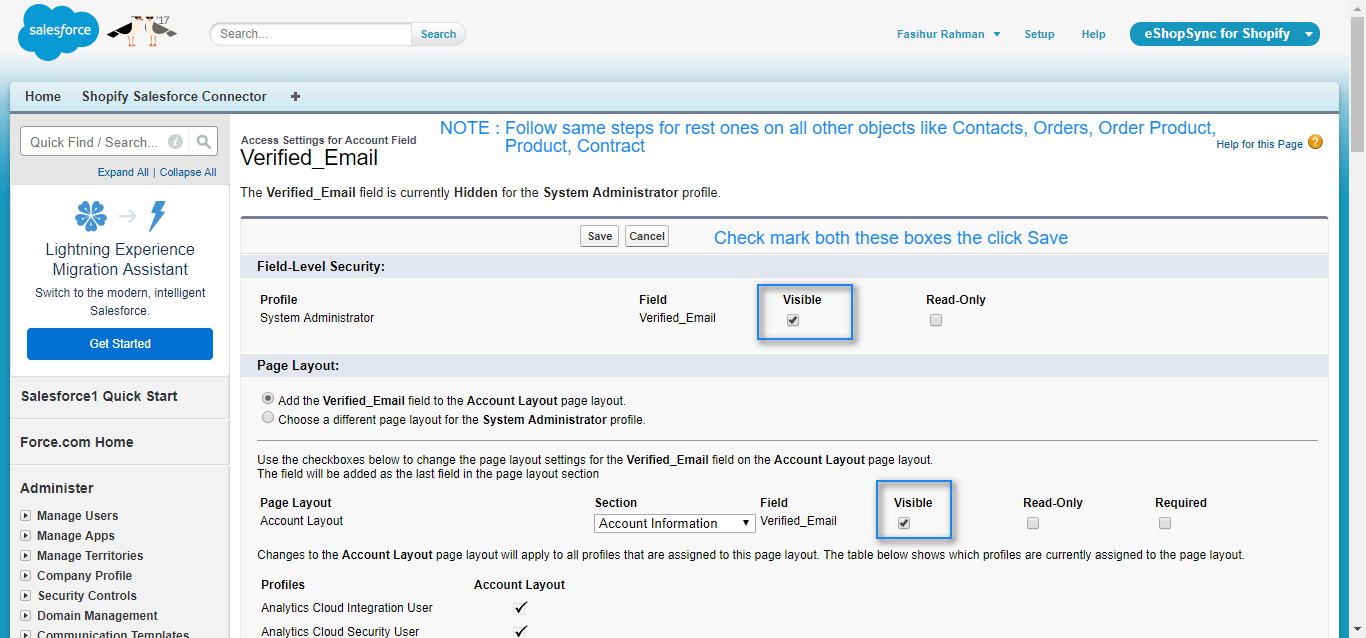This screenshot has width=1366, height=638.
Task: Click the Help link in header
Action: (1093, 34)
